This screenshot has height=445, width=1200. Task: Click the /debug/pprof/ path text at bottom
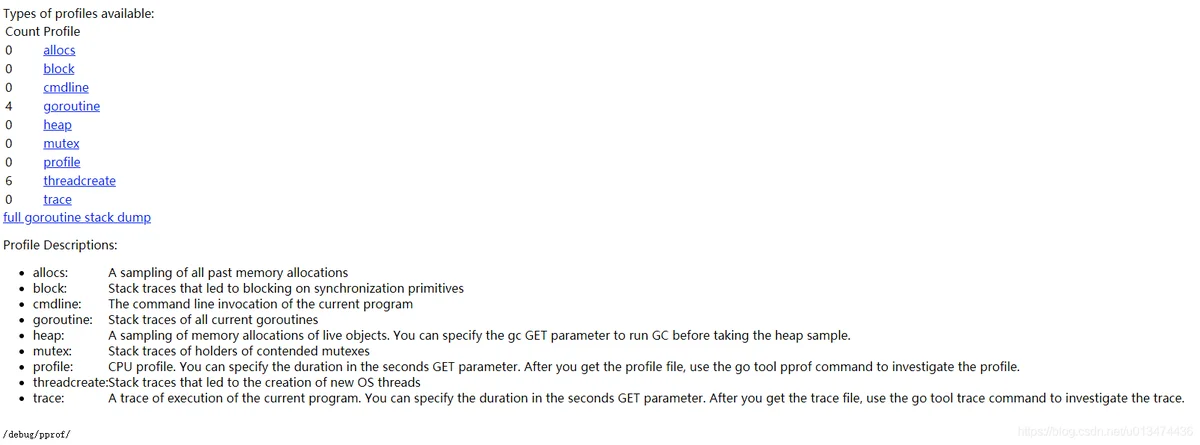(x=37, y=435)
